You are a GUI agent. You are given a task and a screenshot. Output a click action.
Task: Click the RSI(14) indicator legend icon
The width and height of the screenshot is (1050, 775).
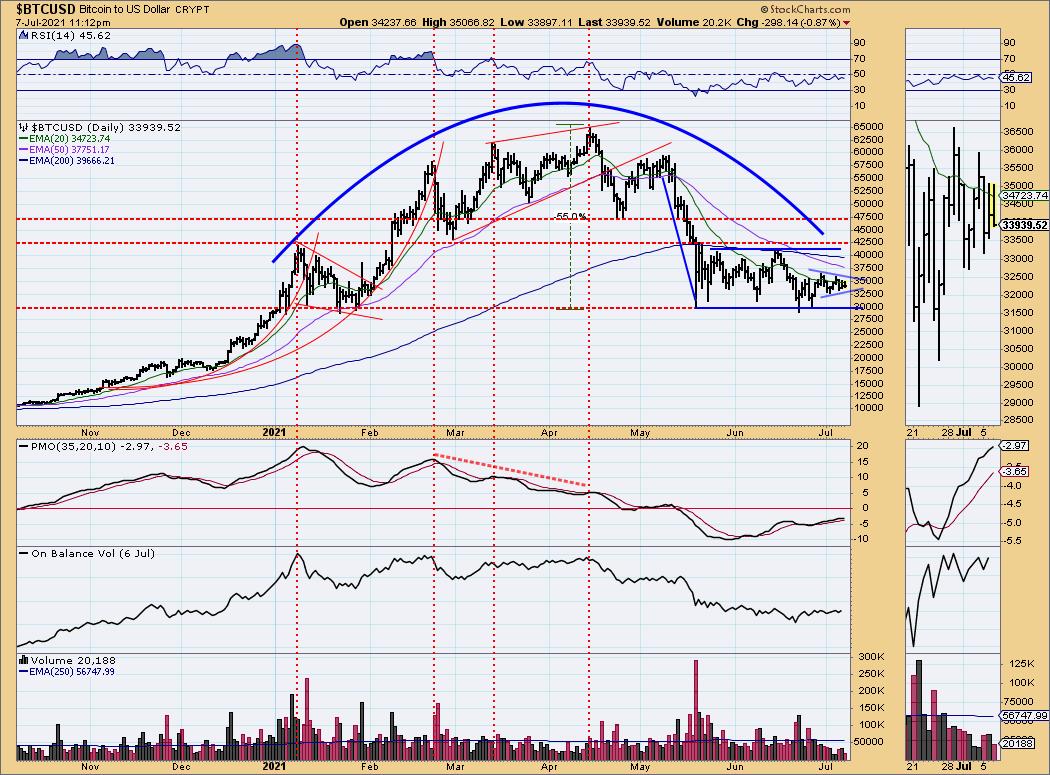point(23,35)
